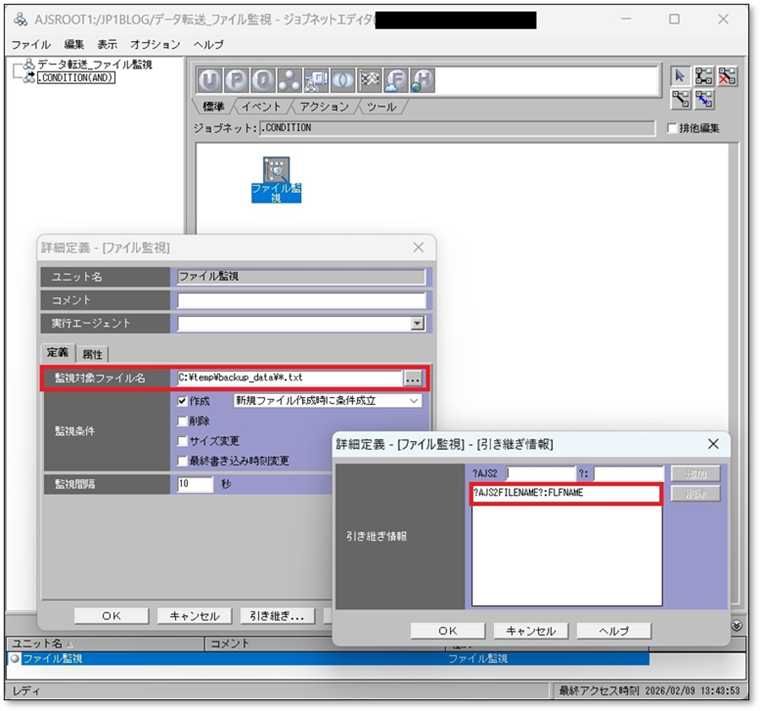Screen dimensions: 760x711
Task: Click the UNIX job (U) toolbar icon
Action: (x=209, y=81)
